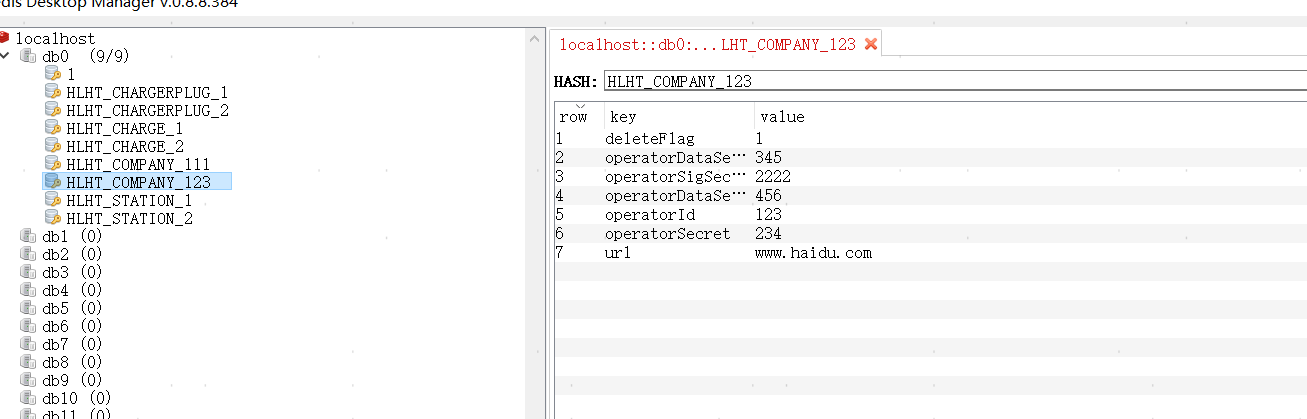Click the db0 database icon

tap(28, 56)
